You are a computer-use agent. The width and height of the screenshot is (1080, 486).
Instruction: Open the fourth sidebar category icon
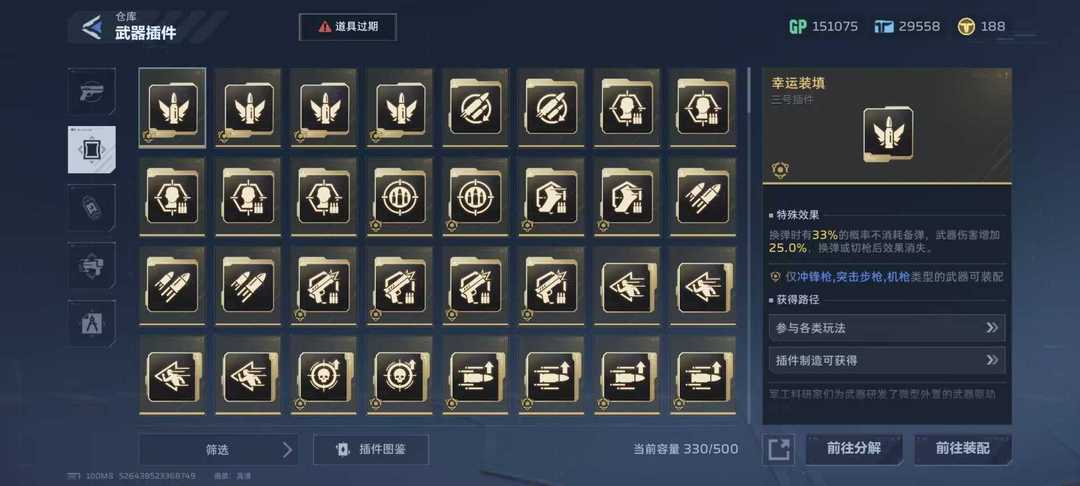click(x=92, y=265)
